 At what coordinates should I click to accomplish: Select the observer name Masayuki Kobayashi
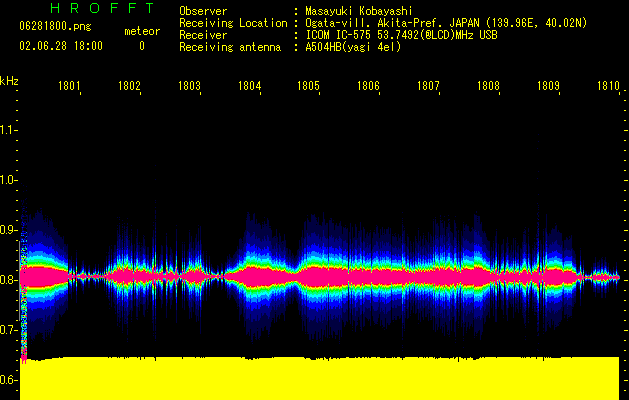pyautogui.click(x=359, y=11)
